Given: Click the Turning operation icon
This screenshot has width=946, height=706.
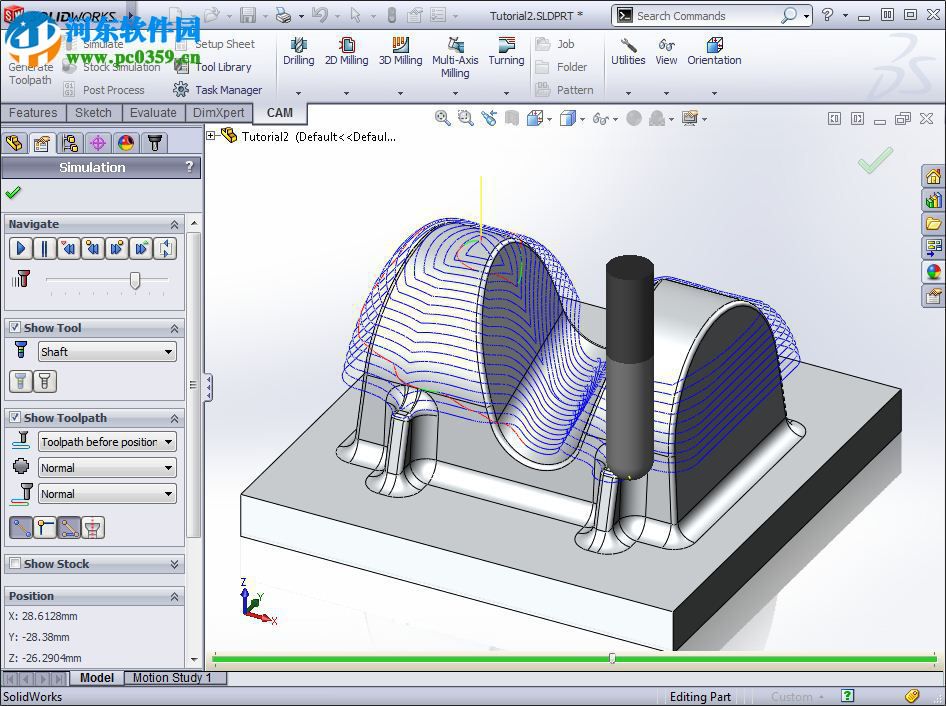Looking at the screenshot, I should [506, 45].
